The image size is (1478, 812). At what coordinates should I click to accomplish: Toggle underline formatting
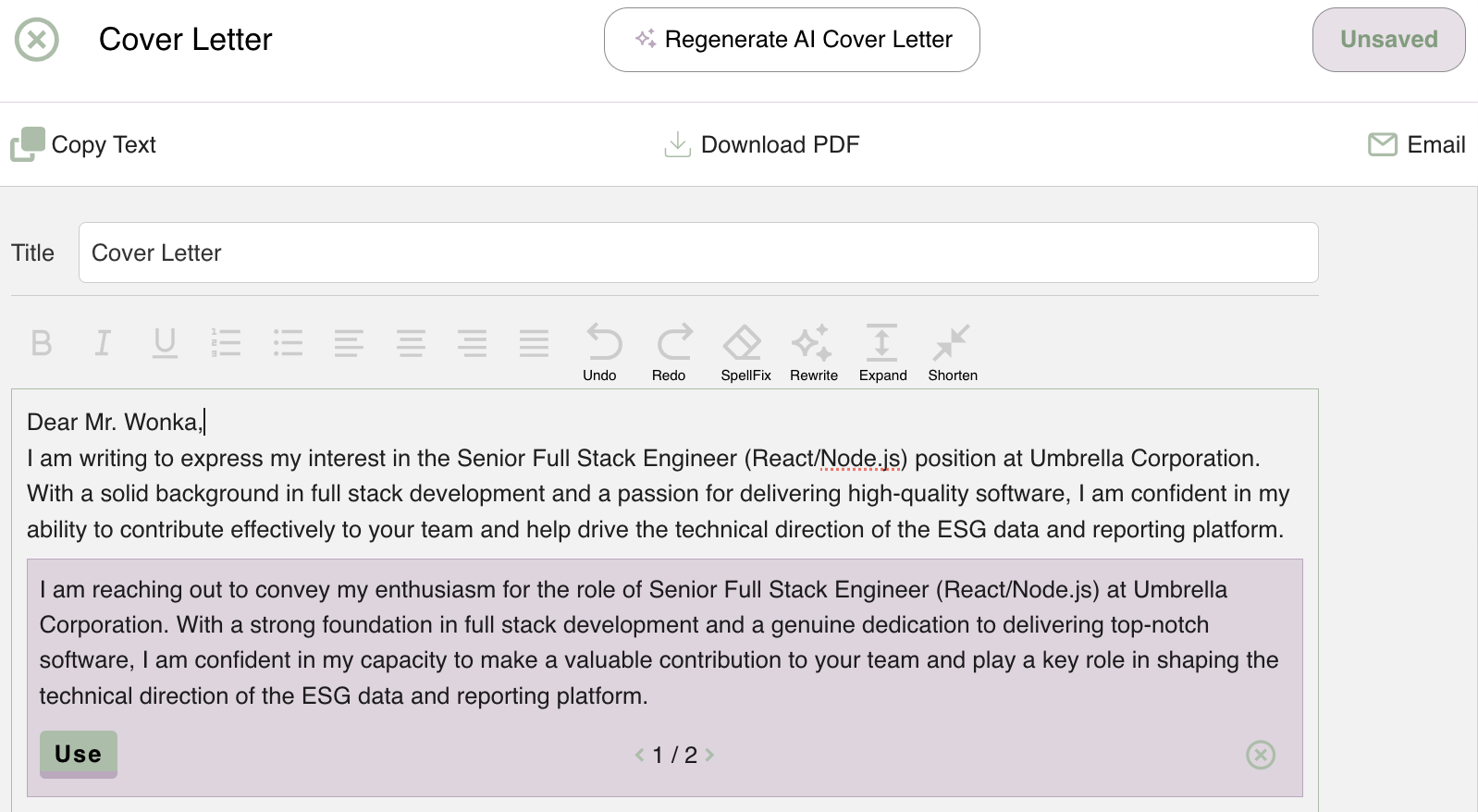tap(165, 343)
